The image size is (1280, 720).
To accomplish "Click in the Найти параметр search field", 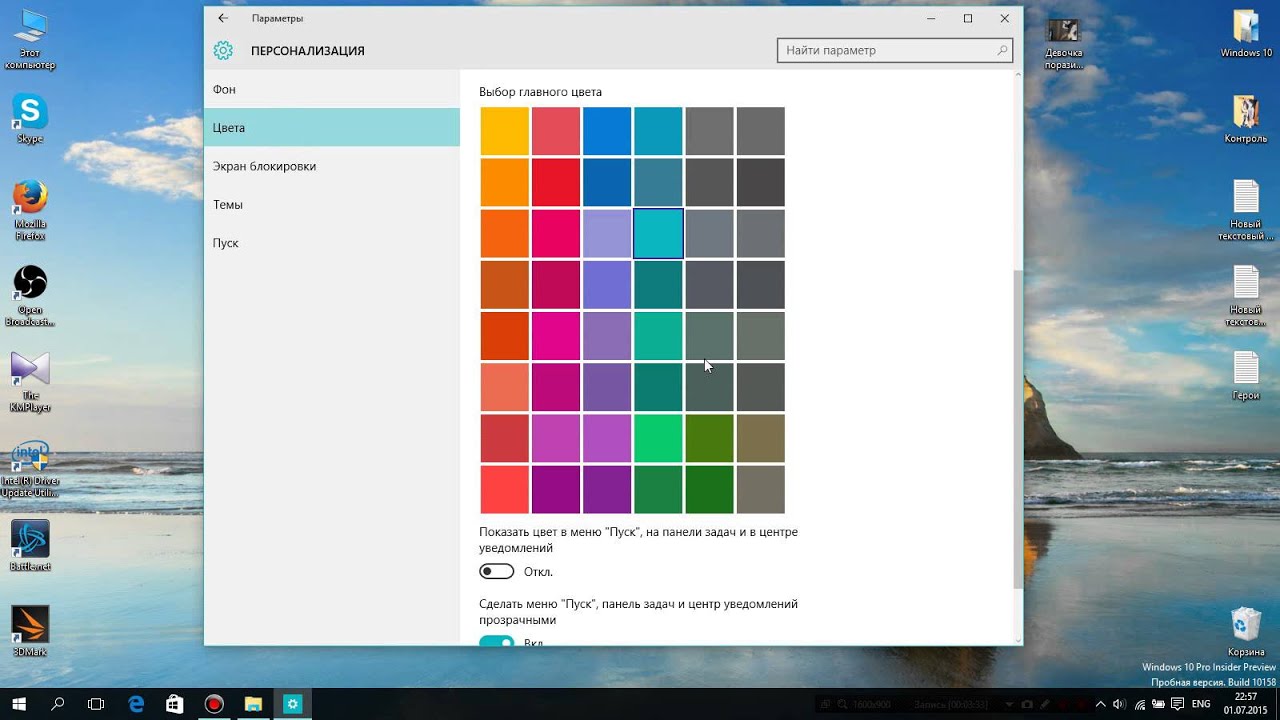I will (895, 50).
